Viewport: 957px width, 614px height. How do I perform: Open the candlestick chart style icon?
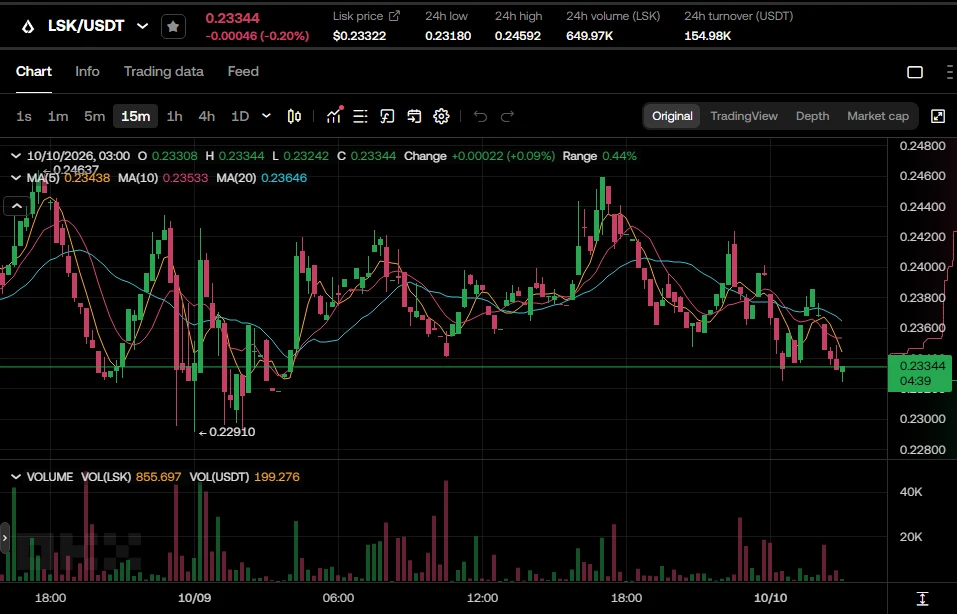pos(294,116)
